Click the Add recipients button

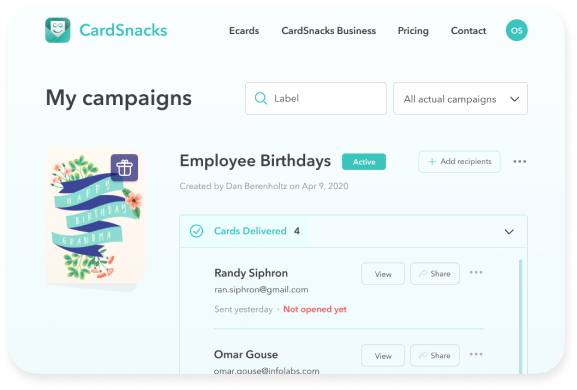pyautogui.click(x=459, y=162)
